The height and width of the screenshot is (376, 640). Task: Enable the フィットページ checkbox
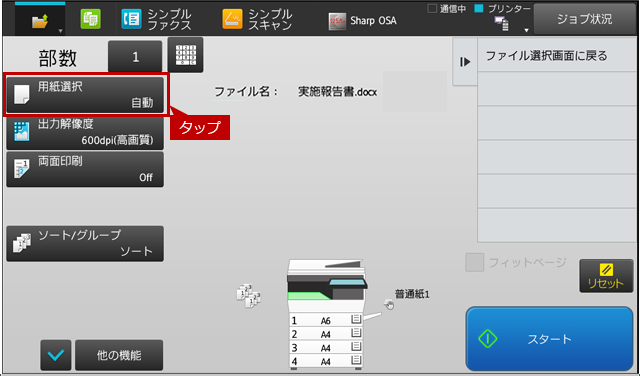[x=474, y=262]
